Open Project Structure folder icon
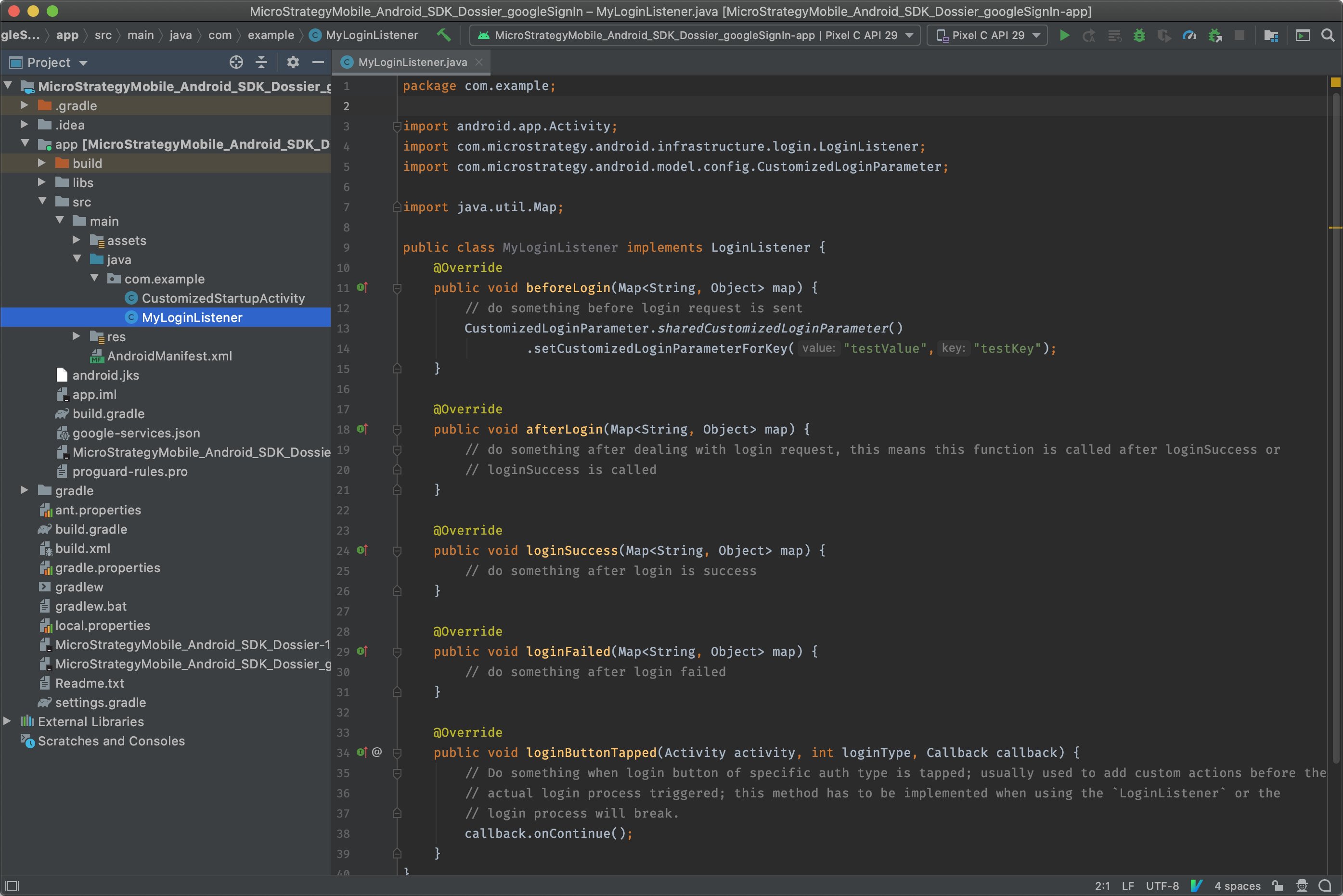1343x896 pixels. coord(1271,36)
